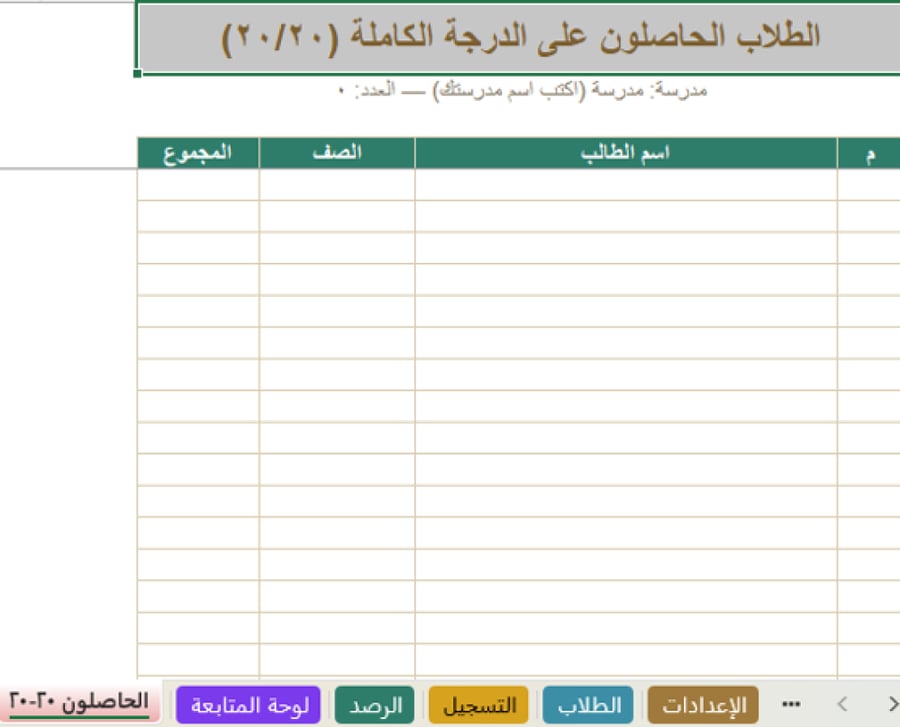Select the المجموع column header

point(198,153)
